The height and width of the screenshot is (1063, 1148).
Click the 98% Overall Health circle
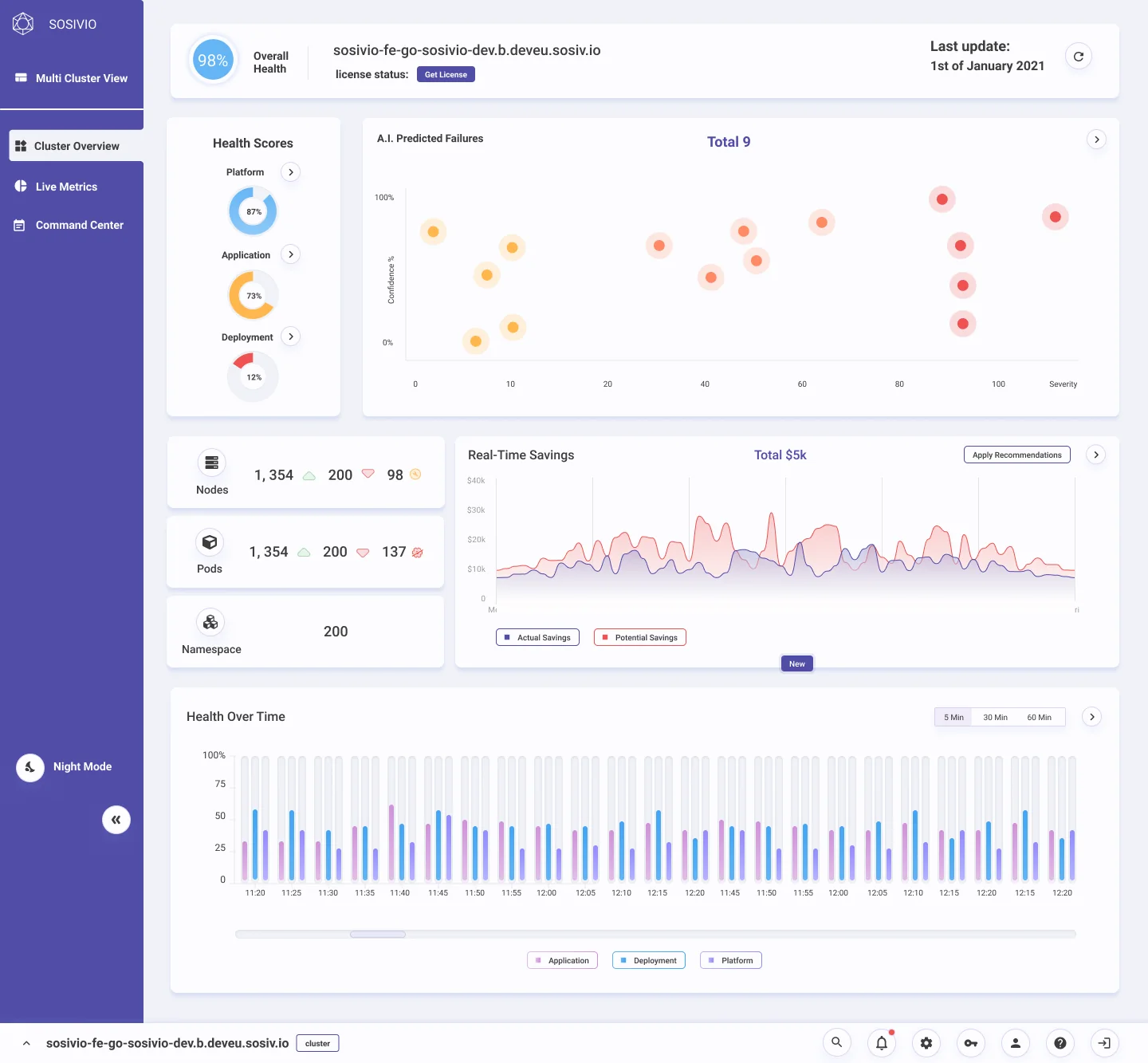pyautogui.click(x=213, y=61)
